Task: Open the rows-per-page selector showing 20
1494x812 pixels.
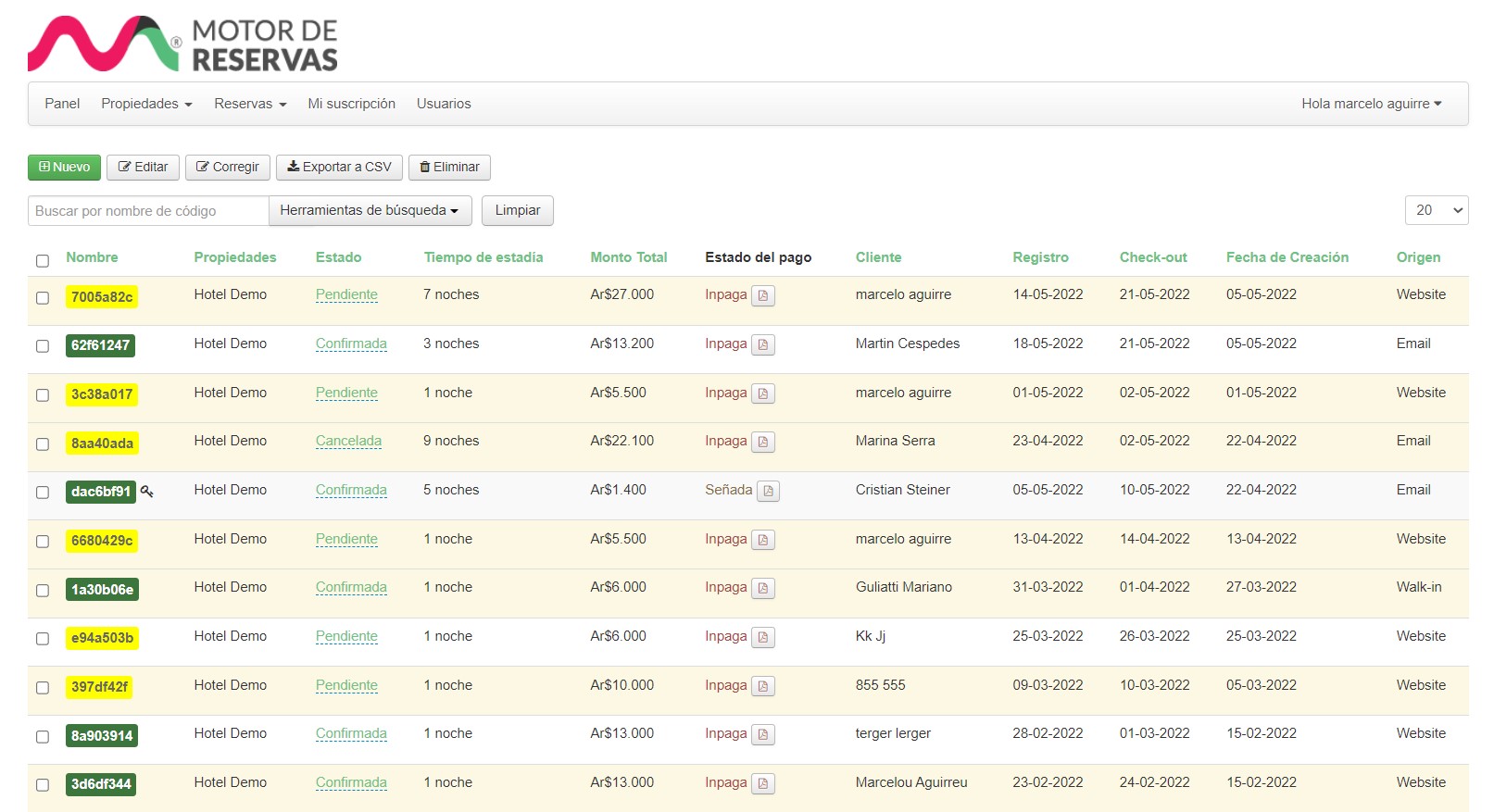Action: 1436,211
